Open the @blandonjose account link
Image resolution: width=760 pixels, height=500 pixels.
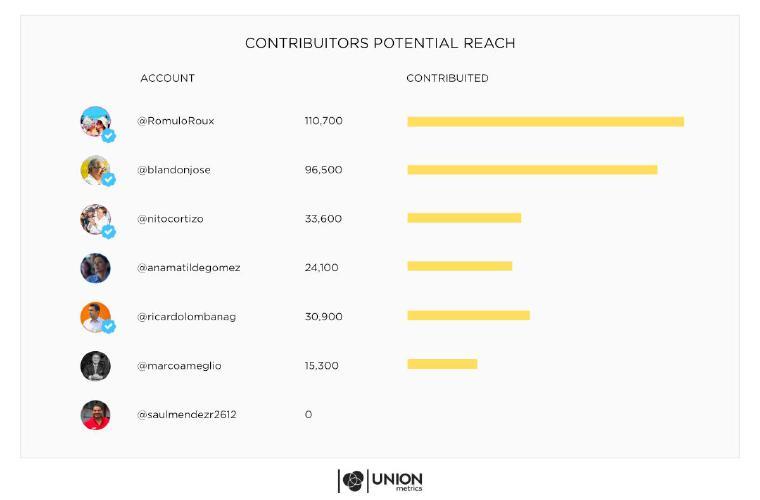coord(174,170)
